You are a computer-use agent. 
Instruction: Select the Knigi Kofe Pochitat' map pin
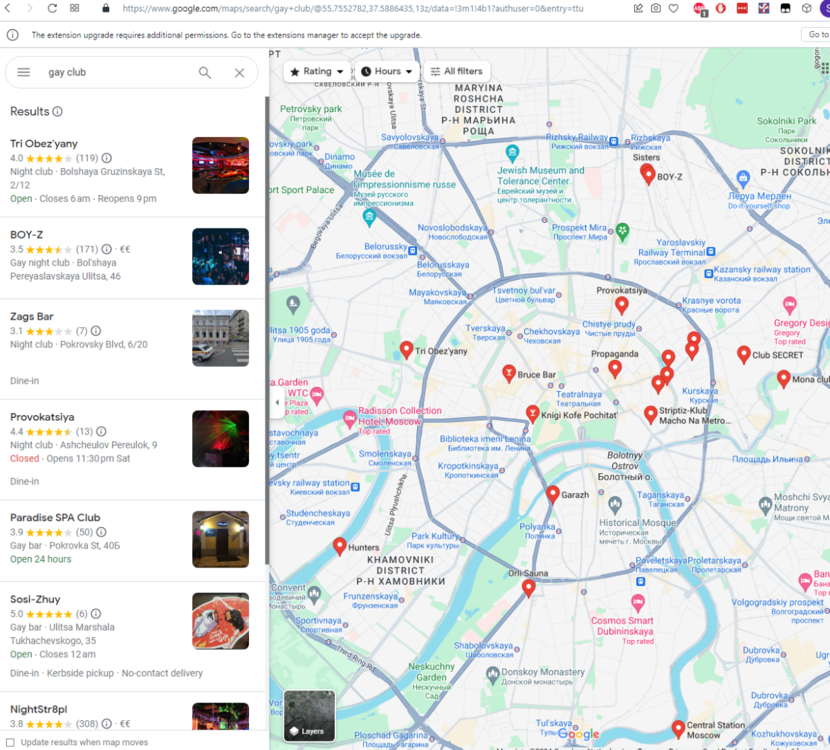point(533,413)
